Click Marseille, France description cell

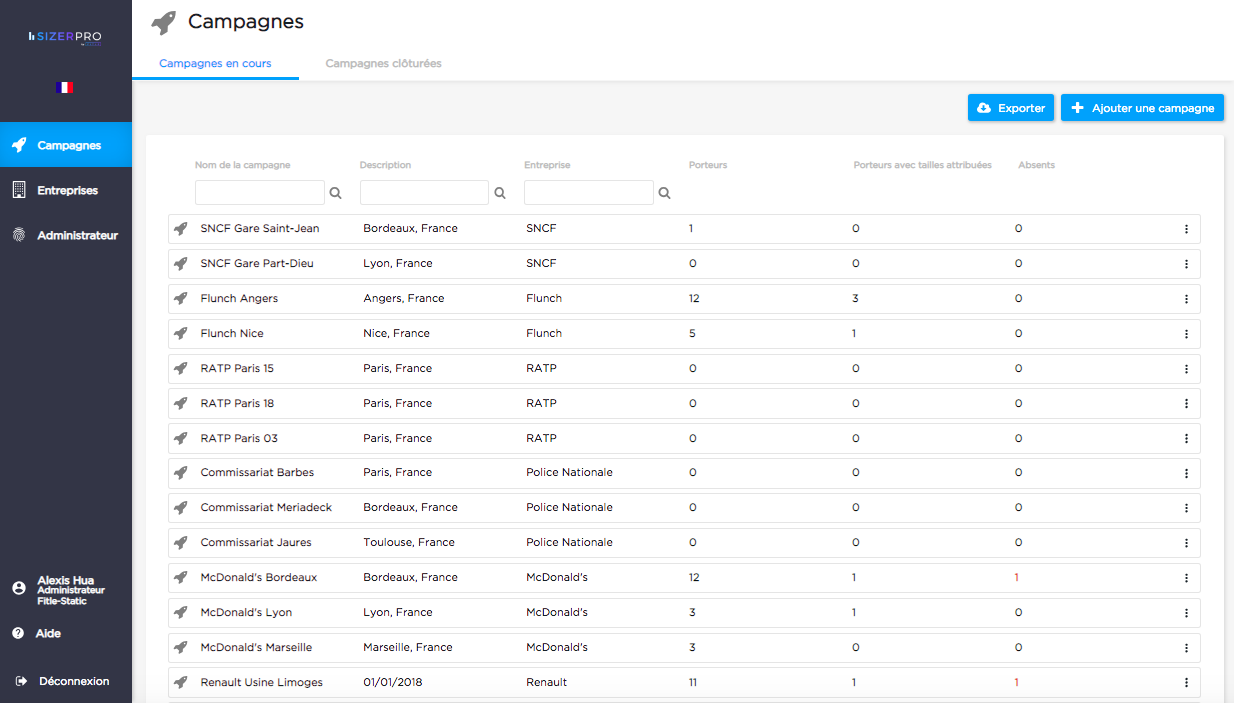point(408,647)
